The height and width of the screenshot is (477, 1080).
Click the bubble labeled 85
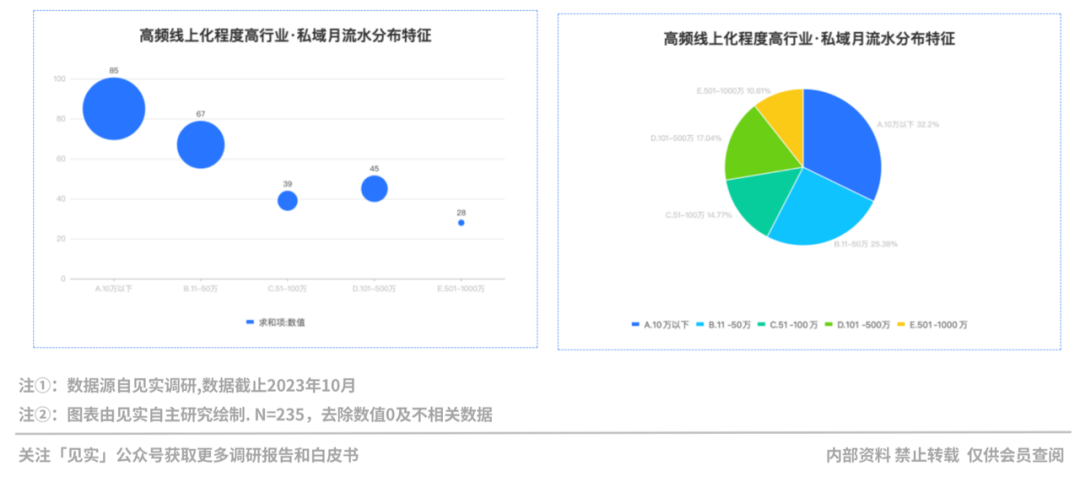pyautogui.click(x=114, y=109)
